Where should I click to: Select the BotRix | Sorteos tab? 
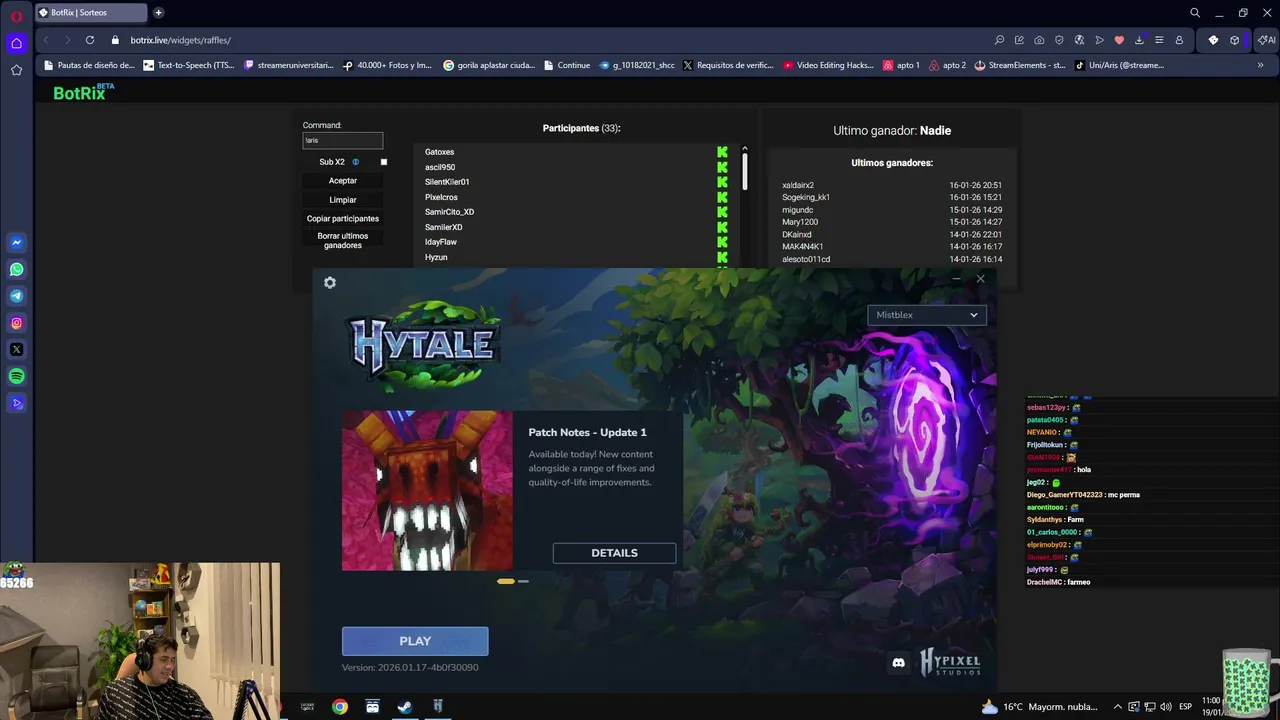click(x=92, y=13)
